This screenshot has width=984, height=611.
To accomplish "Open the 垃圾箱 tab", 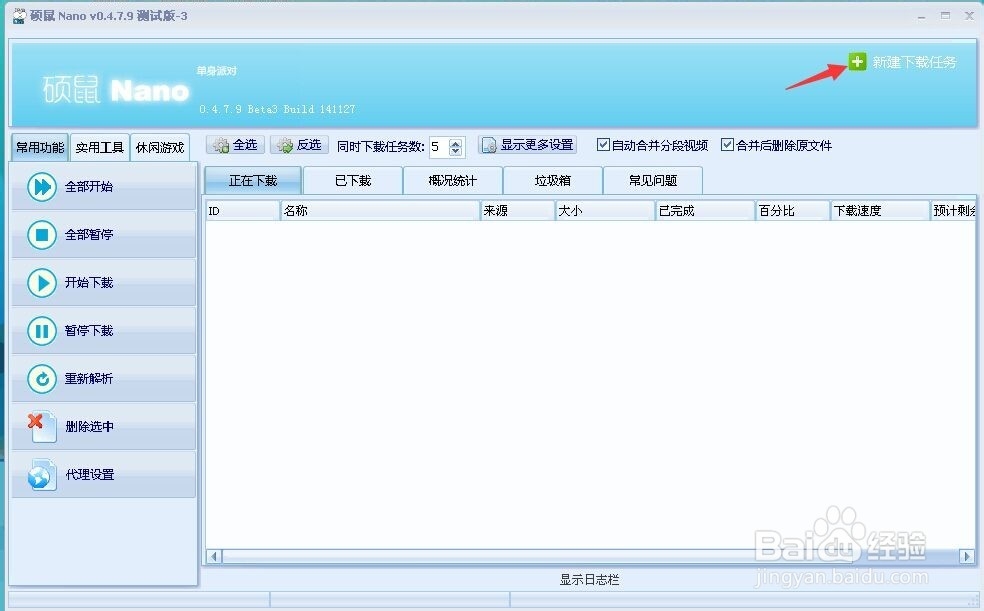I will coord(552,181).
